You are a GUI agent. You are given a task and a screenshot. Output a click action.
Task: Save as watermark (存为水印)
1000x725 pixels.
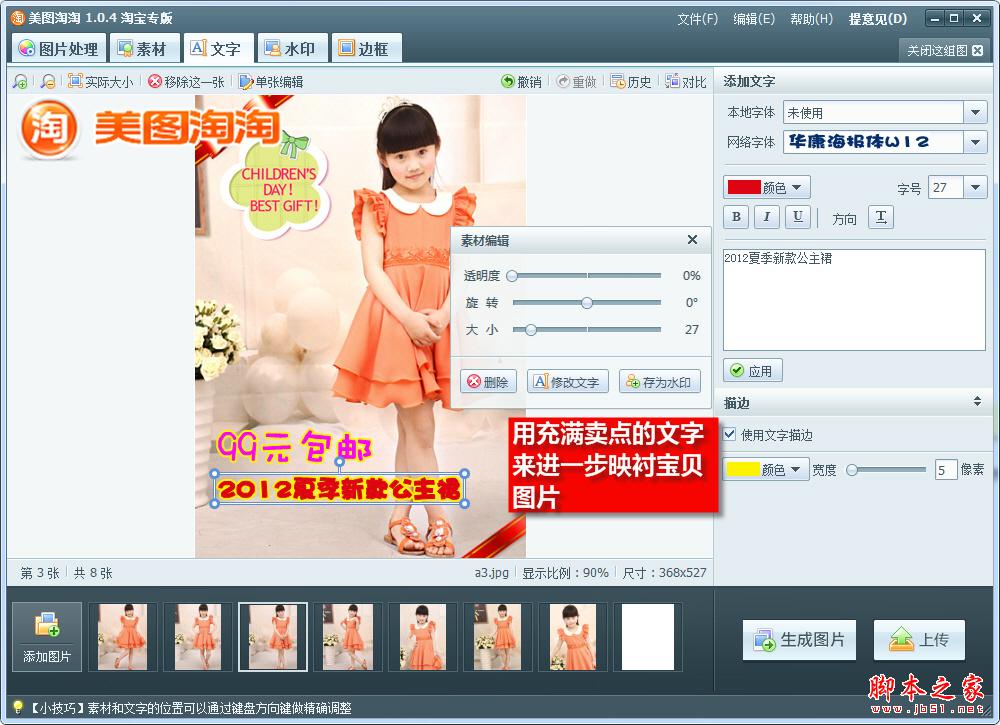659,381
